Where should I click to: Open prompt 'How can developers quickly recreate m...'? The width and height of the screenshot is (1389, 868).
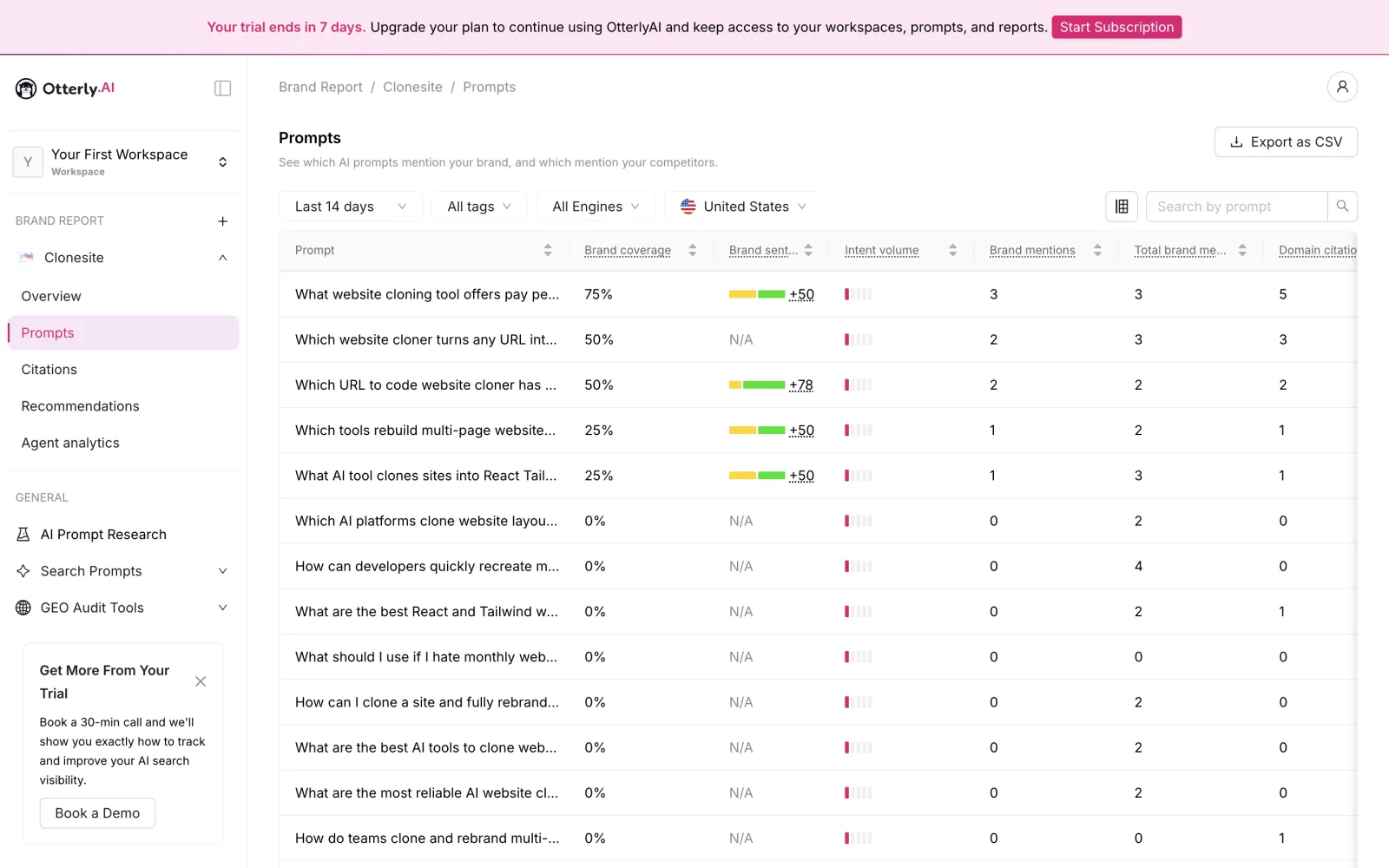point(427,566)
